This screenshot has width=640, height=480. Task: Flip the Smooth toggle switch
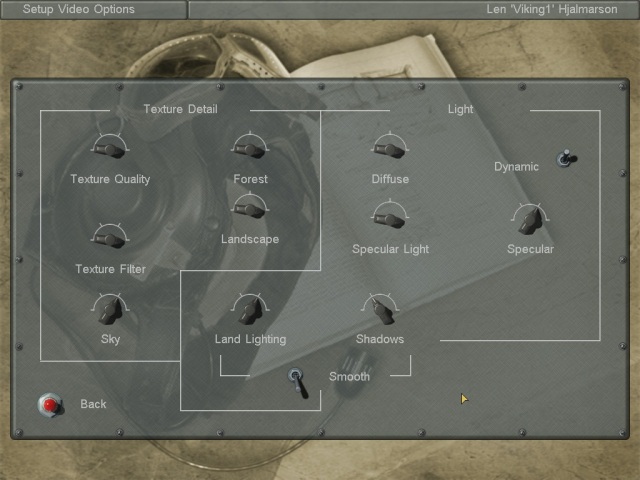click(298, 381)
